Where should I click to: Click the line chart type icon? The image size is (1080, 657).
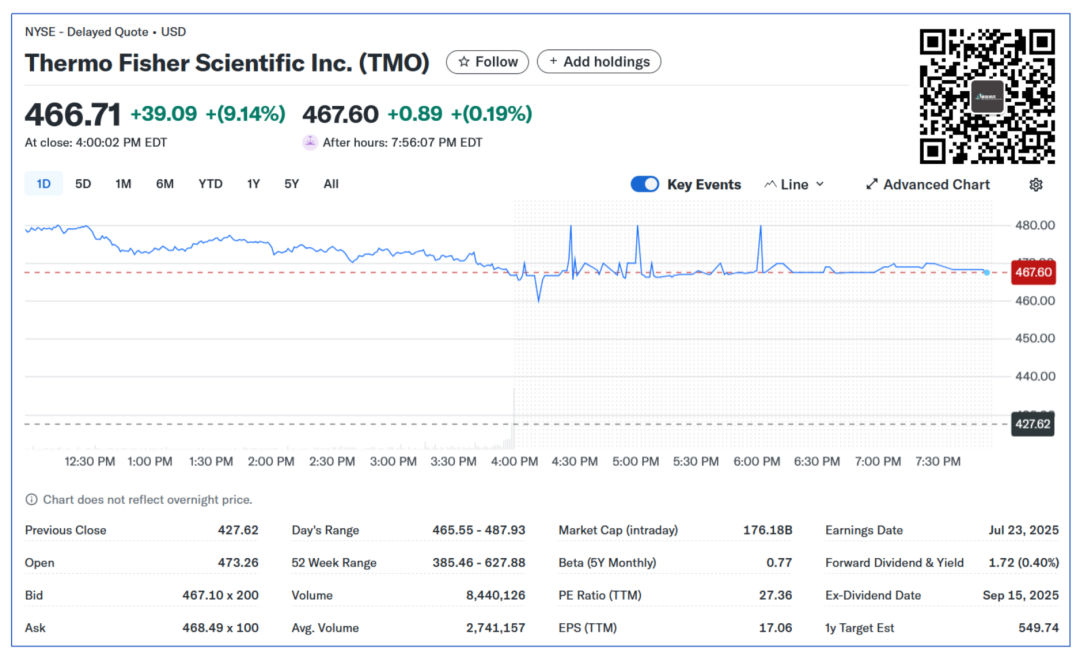770,185
